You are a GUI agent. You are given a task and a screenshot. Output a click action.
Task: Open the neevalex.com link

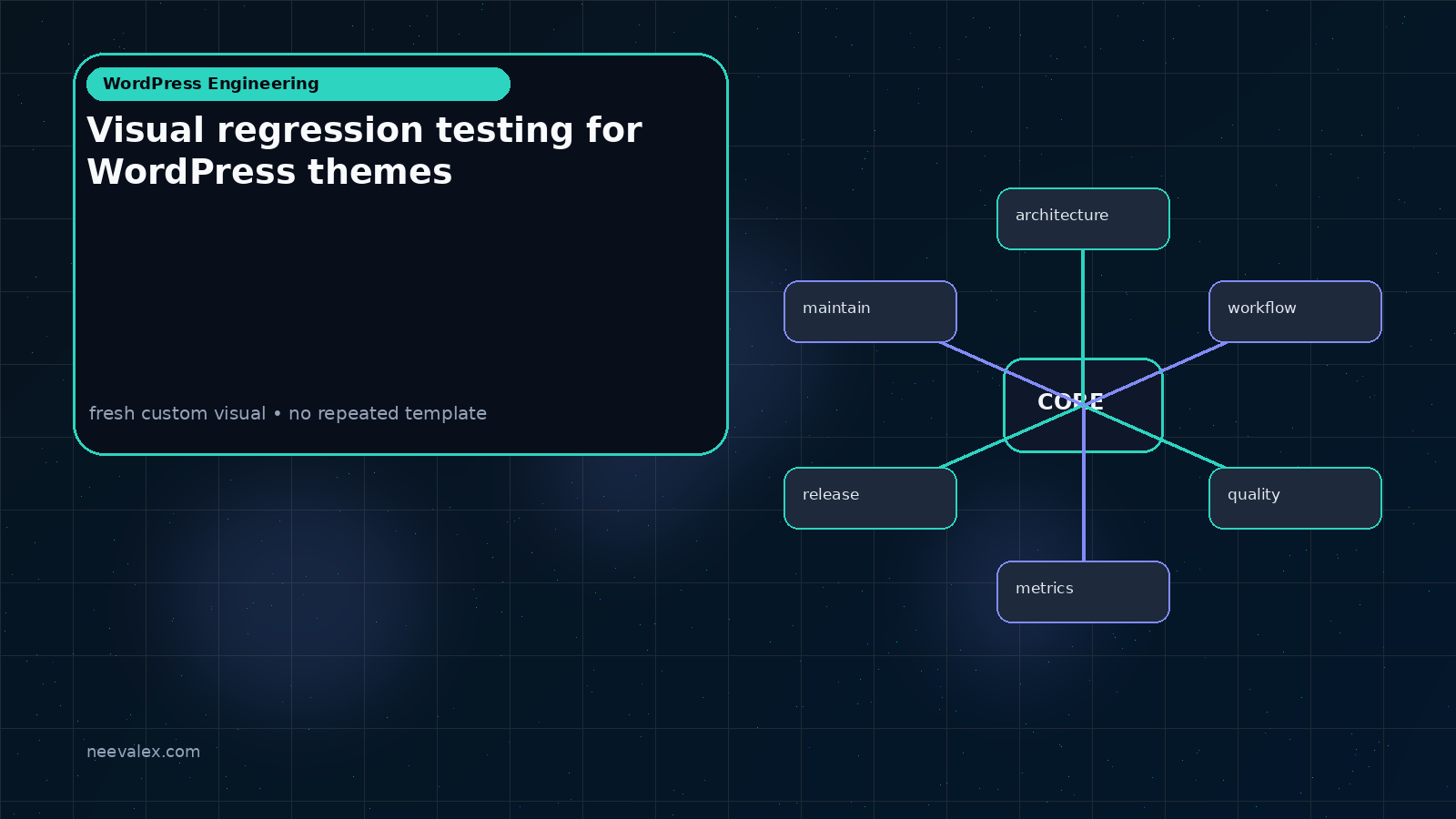(143, 752)
